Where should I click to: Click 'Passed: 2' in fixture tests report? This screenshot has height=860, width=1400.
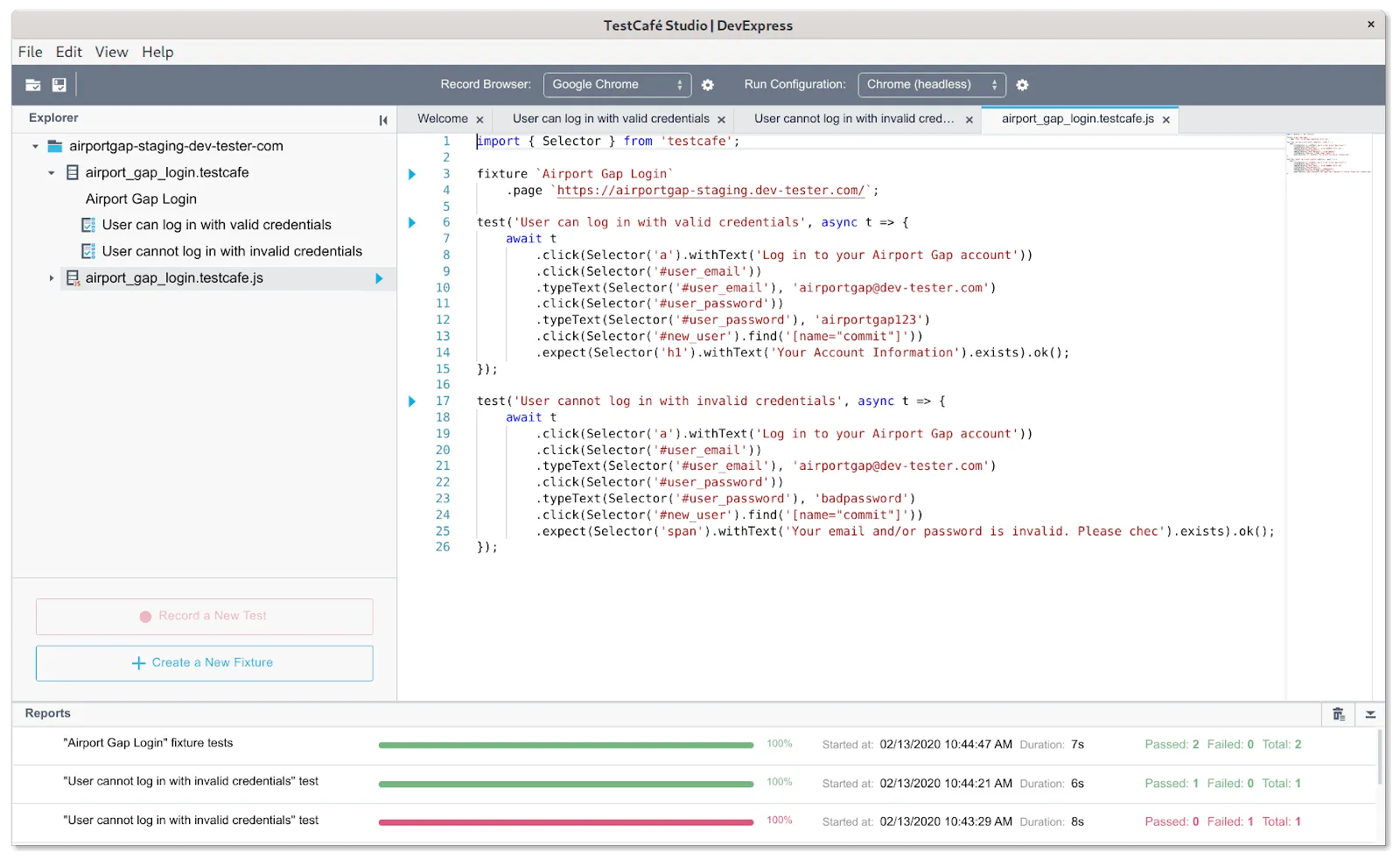(1172, 745)
